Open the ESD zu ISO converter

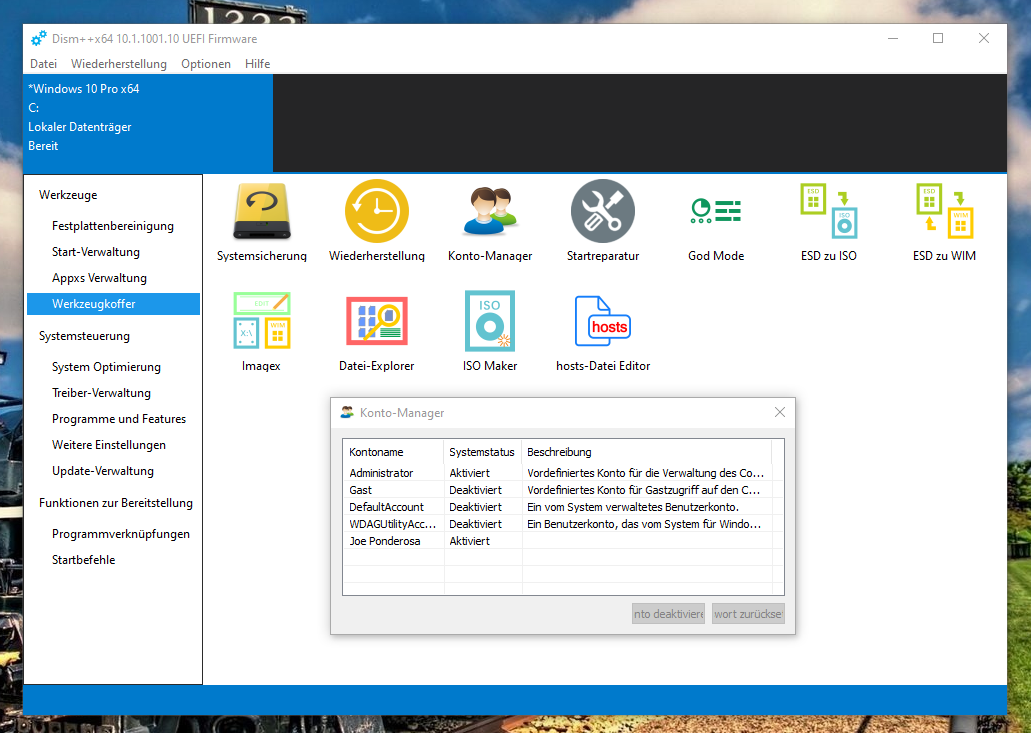[828, 222]
